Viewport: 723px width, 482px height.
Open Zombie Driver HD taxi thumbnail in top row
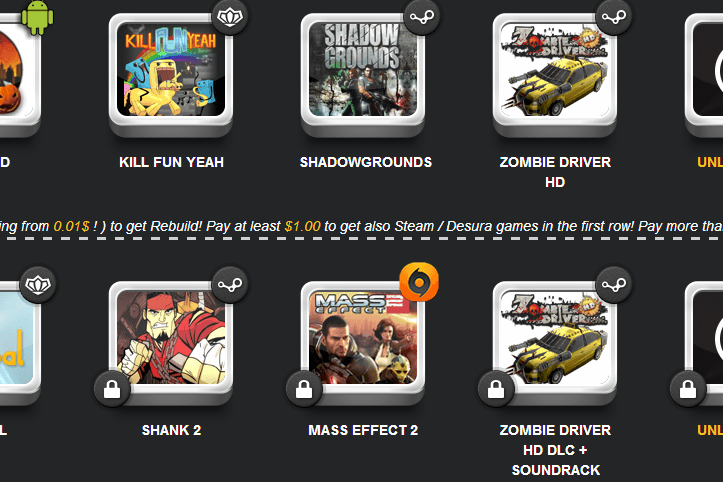(x=555, y=69)
